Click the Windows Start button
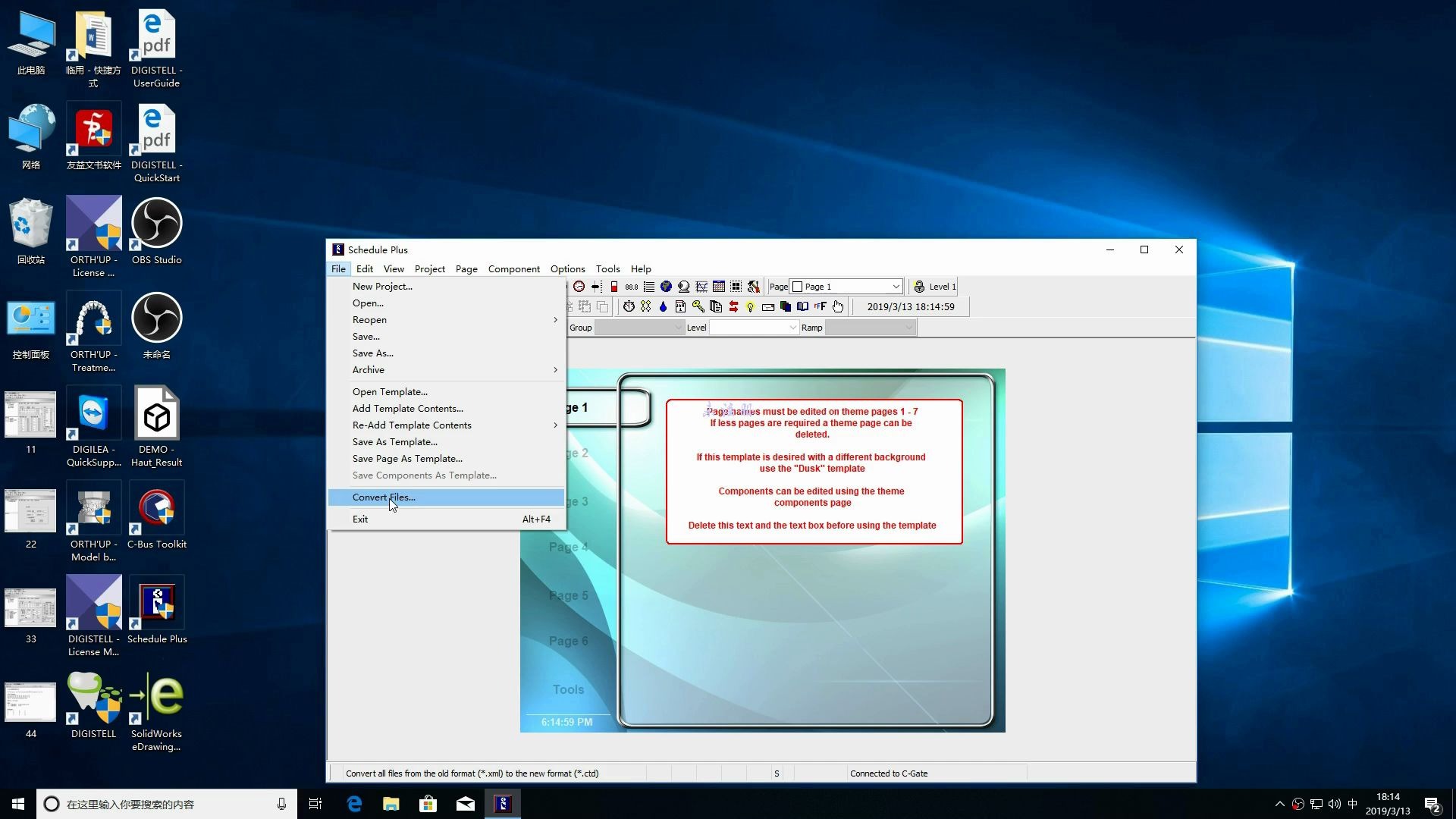 [18, 804]
